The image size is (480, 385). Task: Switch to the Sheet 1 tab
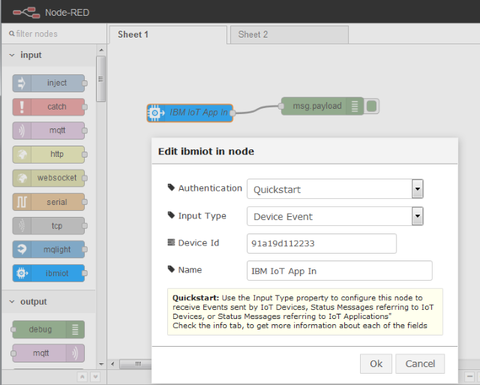168,34
